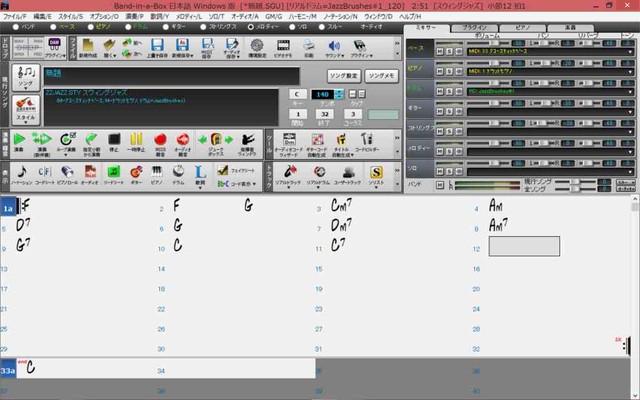This screenshot has height=400, width=640.
Task: Open the Notation window icon
Action: point(22,172)
